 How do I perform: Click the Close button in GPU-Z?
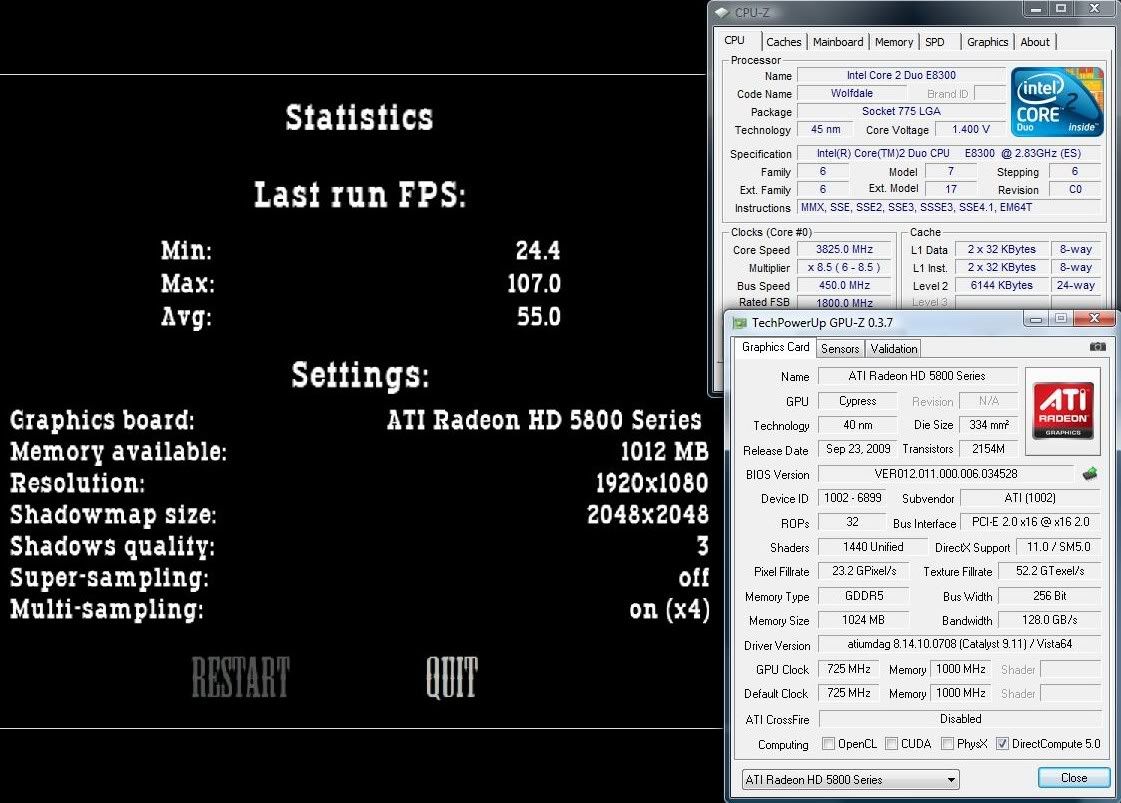1074,778
